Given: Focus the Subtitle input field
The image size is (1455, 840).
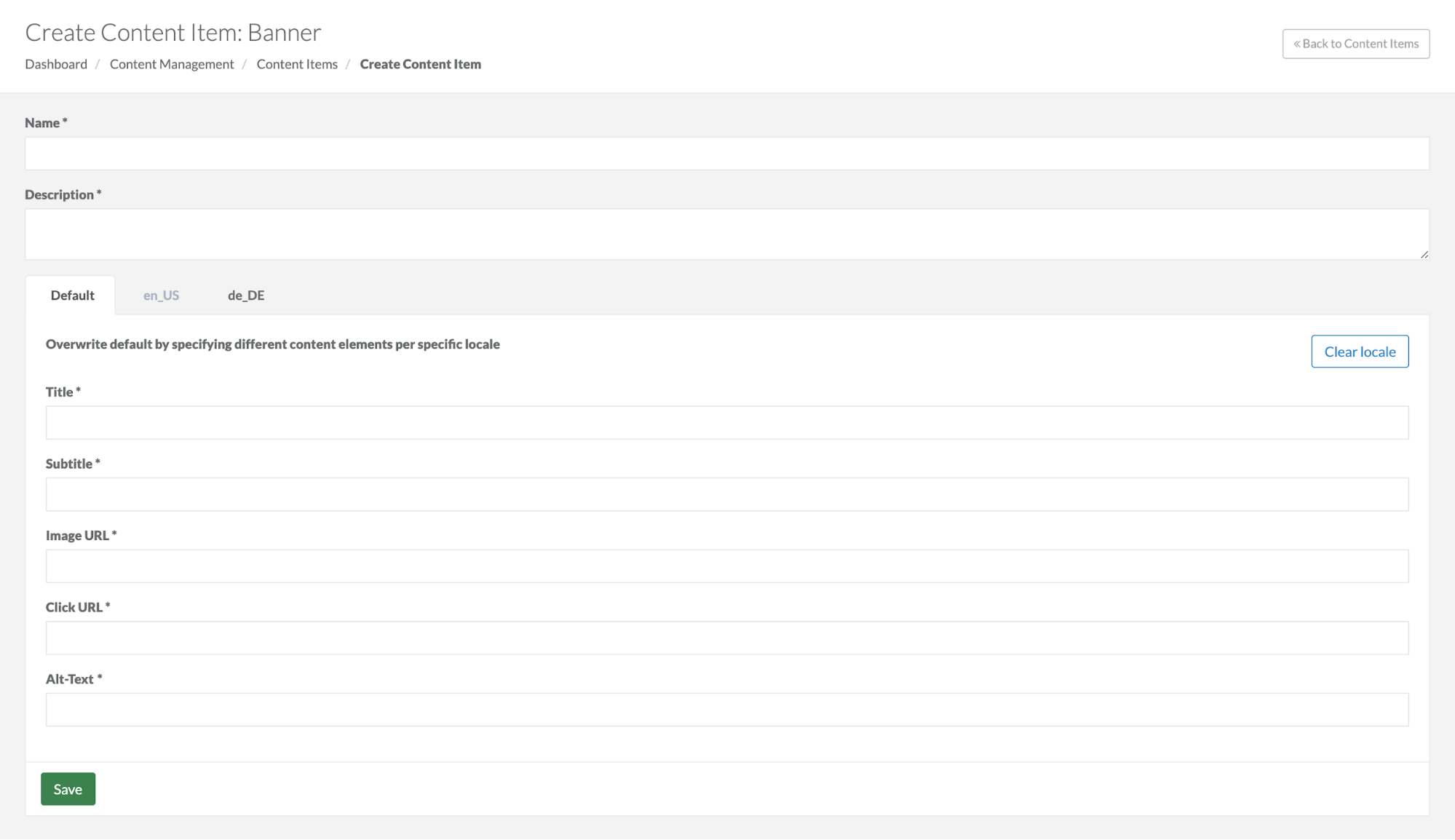Looking at the screenshot, I should [x=727, y=494].
